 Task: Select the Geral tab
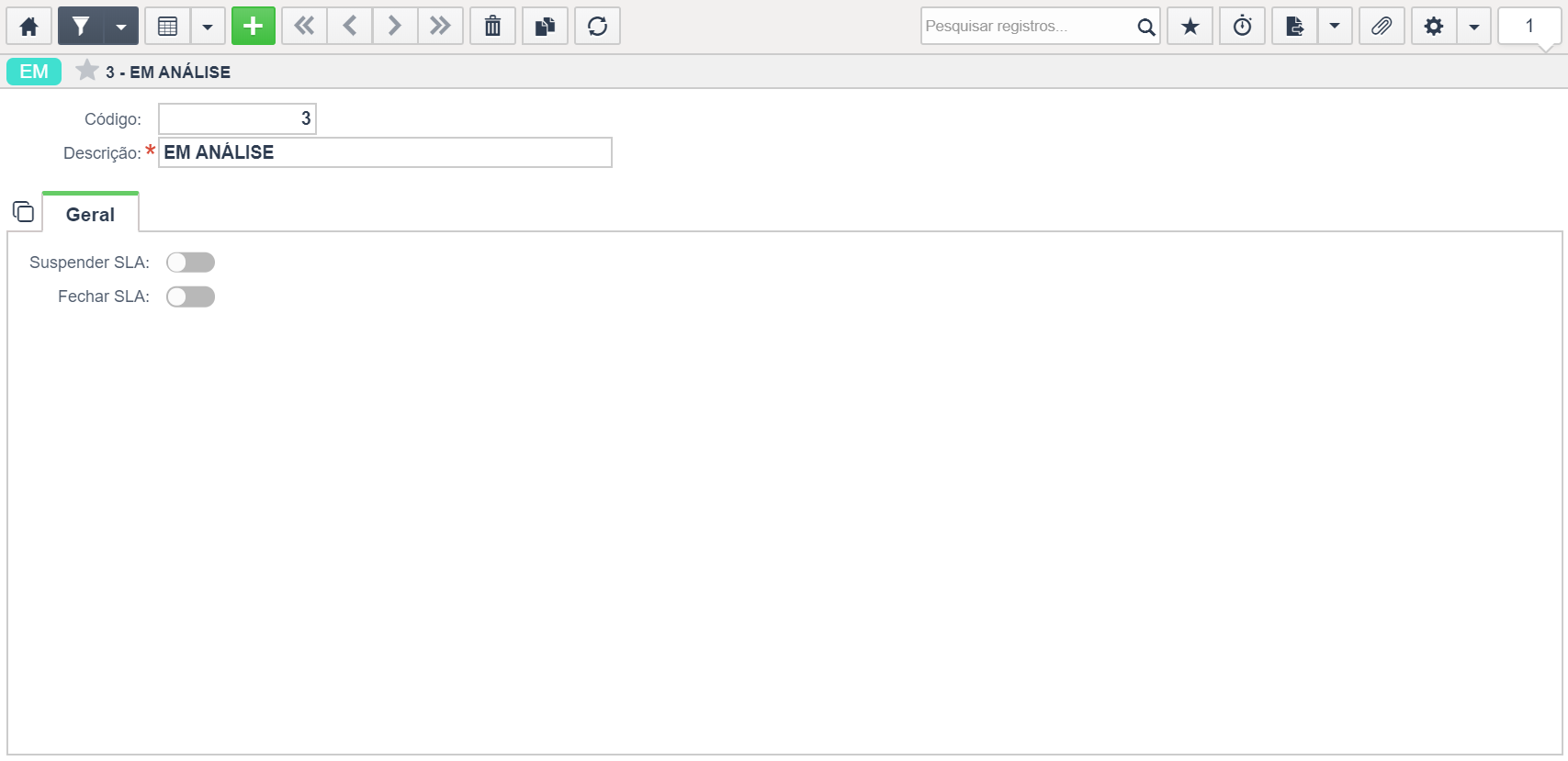click(x=90, y=214)
